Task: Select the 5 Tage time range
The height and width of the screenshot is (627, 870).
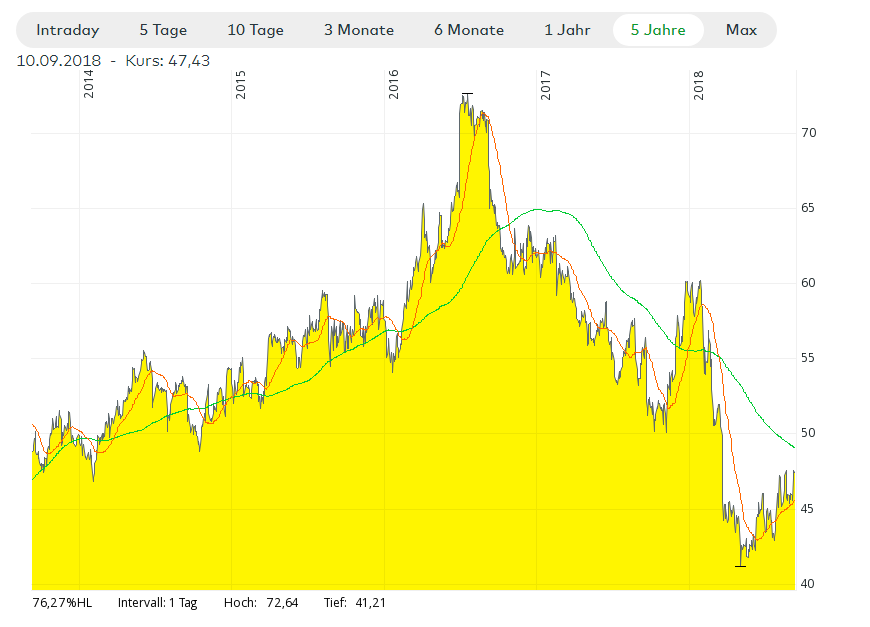Action: click(163, 30)
